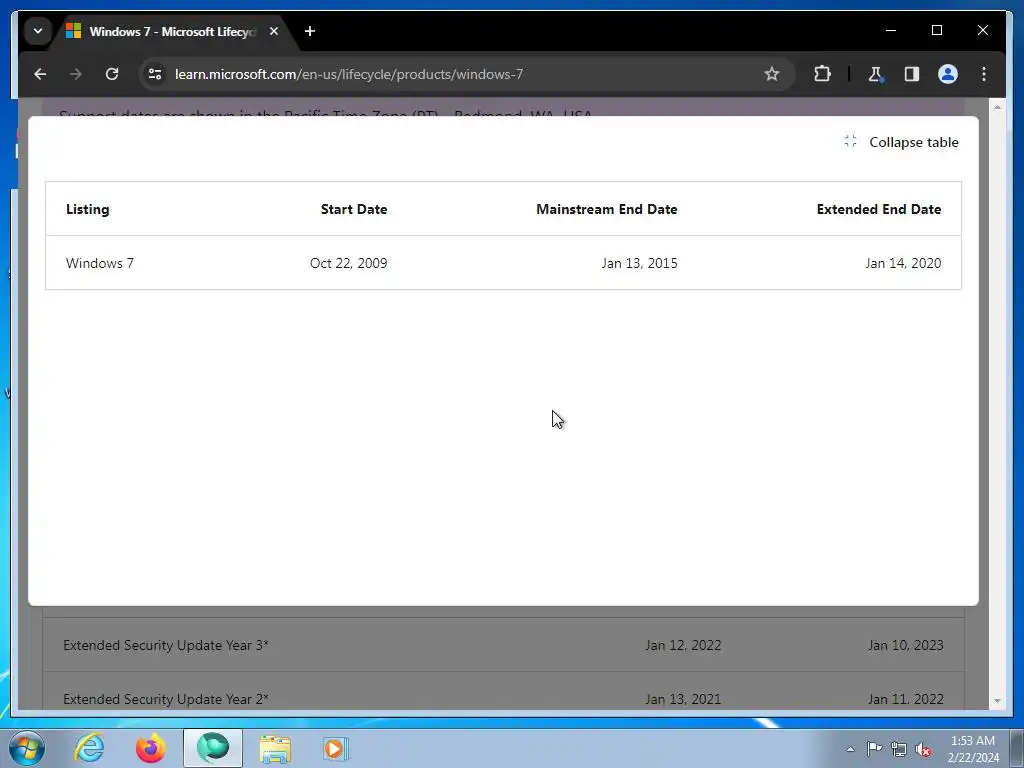Click the Start Date column header
1024x768 pixels.
coord(353,209)
